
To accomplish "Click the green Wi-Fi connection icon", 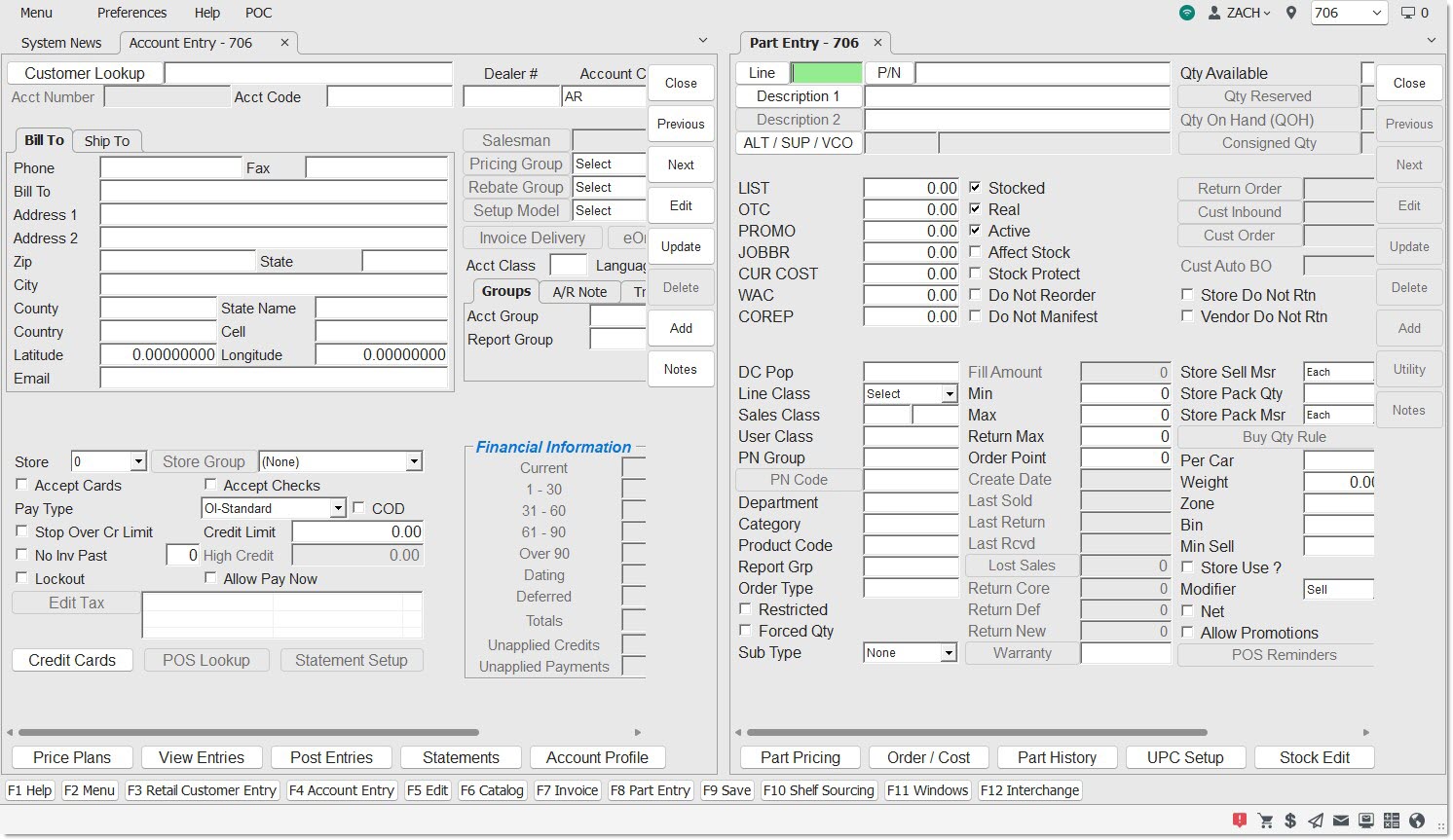I will (x=1186, y=13).
